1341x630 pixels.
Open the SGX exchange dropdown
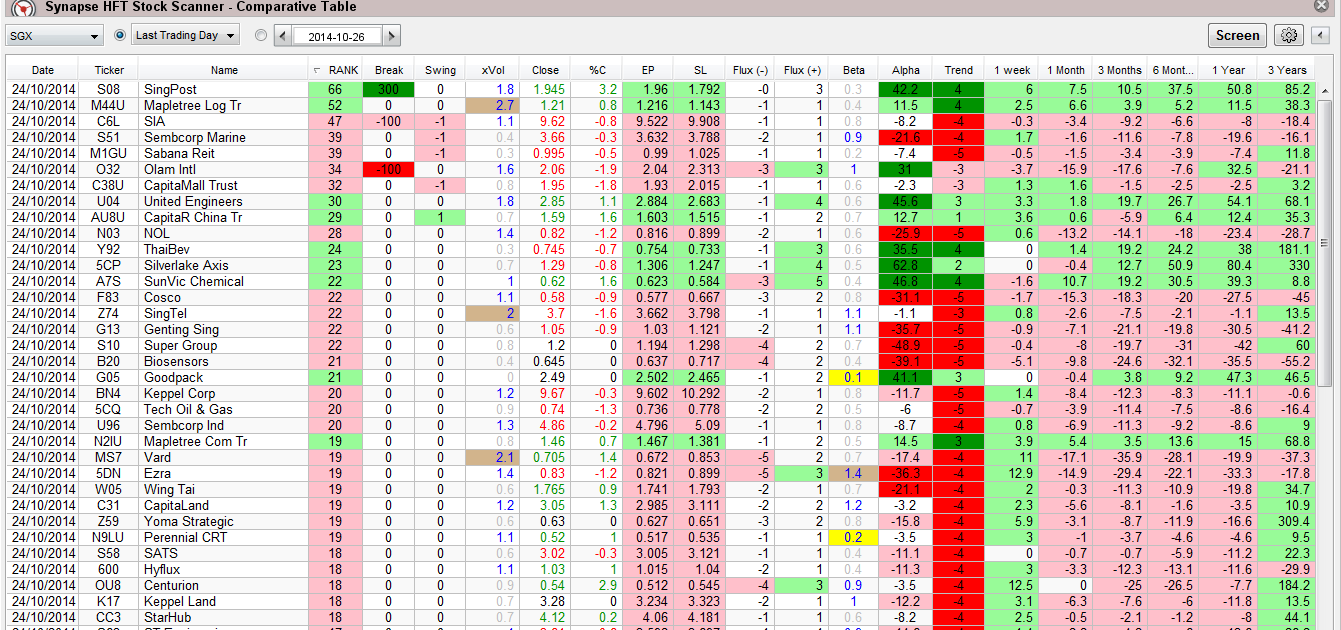pos(54,36)
